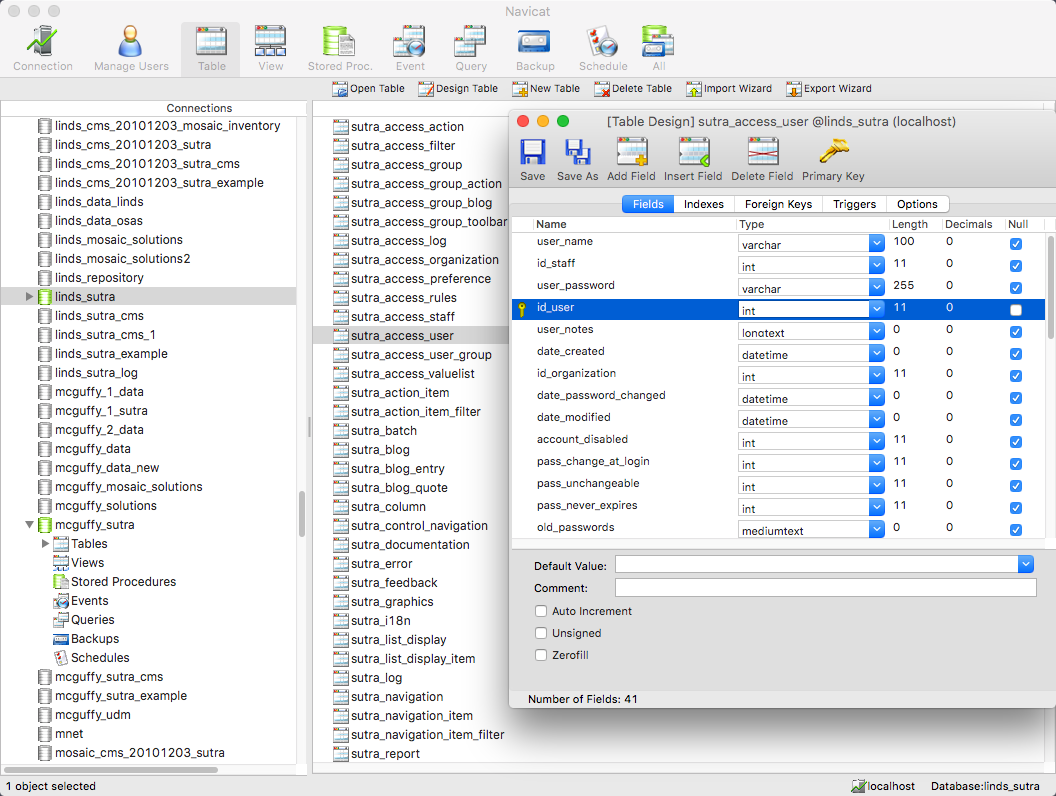Click the localhost connection status icon
Viewport: 1056px width, 796px height.
[x=859, y=786]
